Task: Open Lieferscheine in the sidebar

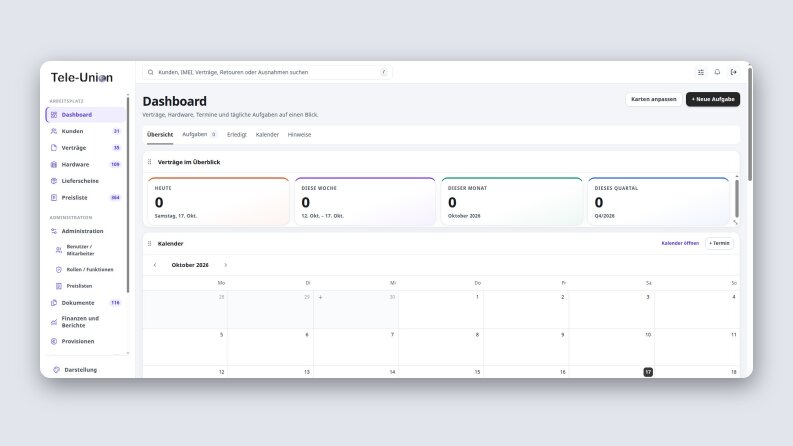Action: point(85,181)
